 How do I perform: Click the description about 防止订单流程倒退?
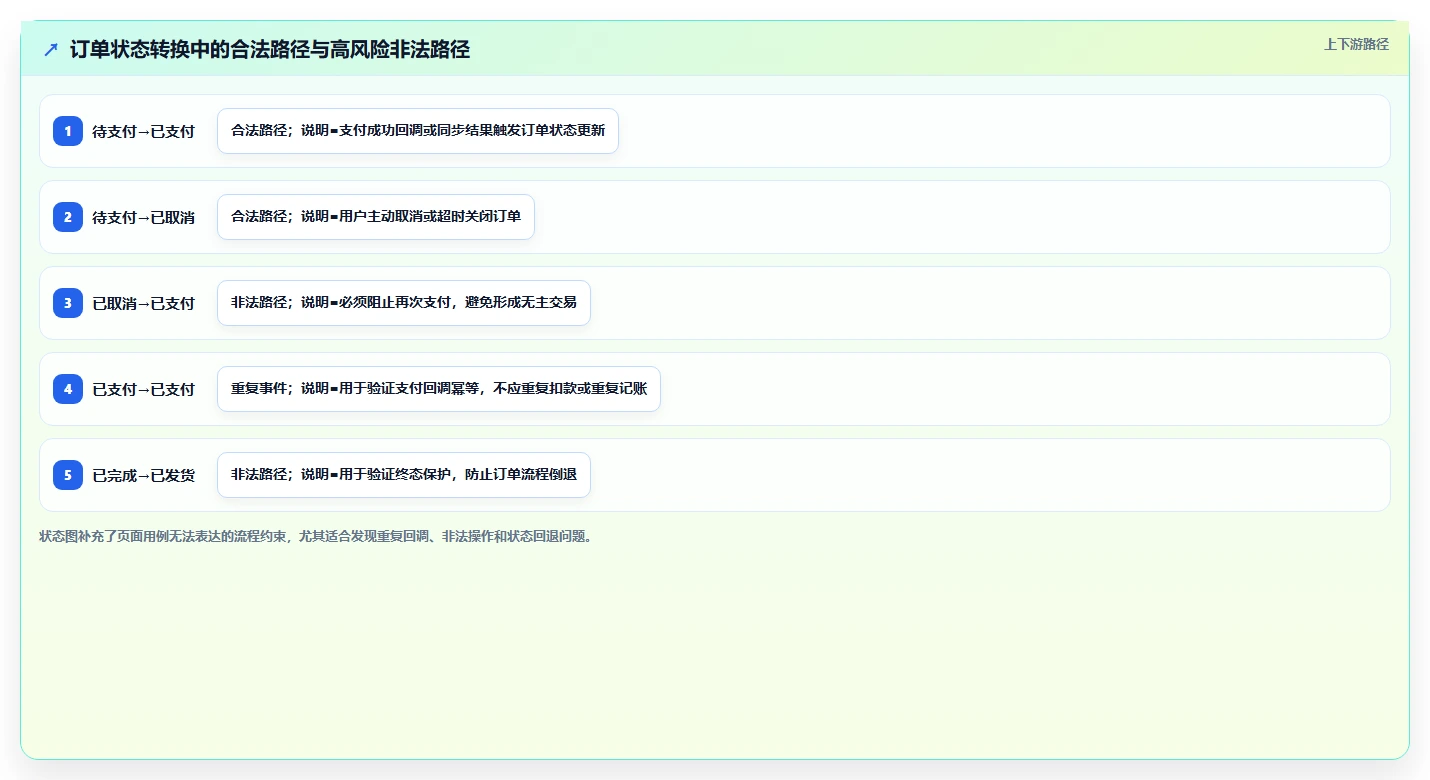(404, 475)
